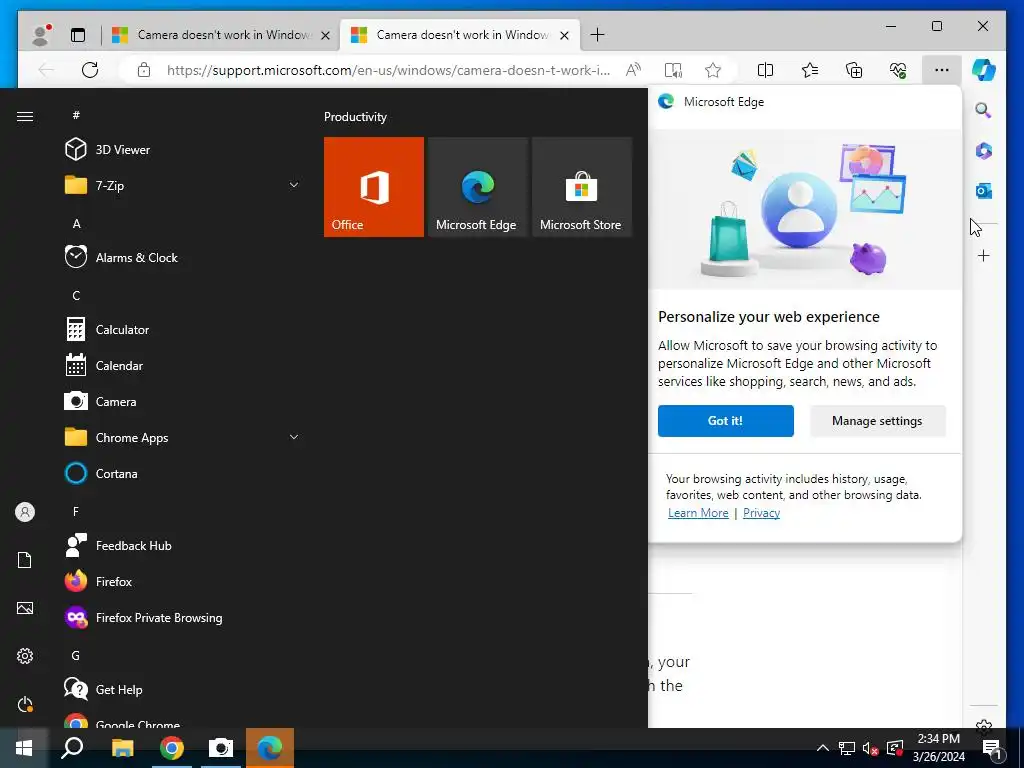
Task: Open the Edge profile icon
Action: pos(41,35)
